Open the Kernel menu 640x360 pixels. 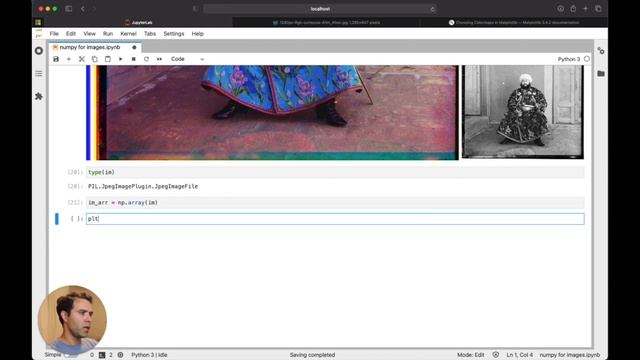128,34
